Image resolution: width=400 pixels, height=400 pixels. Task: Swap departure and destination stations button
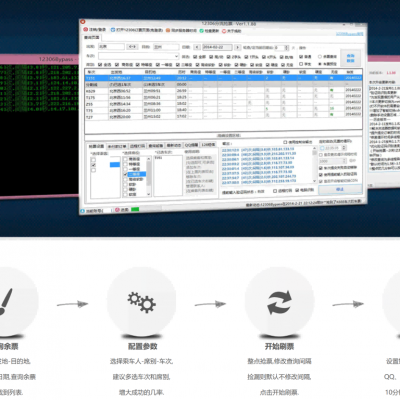(132, 47)
